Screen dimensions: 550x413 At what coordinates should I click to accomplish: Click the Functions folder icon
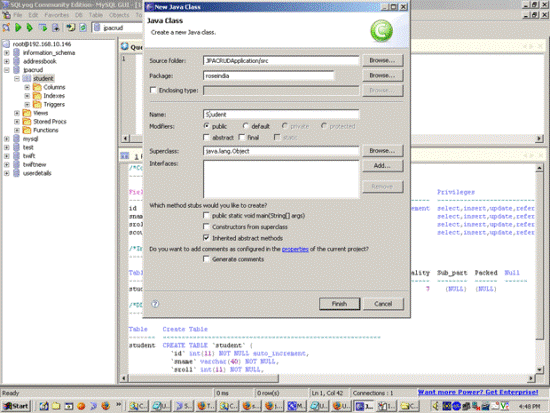(27, 130)
